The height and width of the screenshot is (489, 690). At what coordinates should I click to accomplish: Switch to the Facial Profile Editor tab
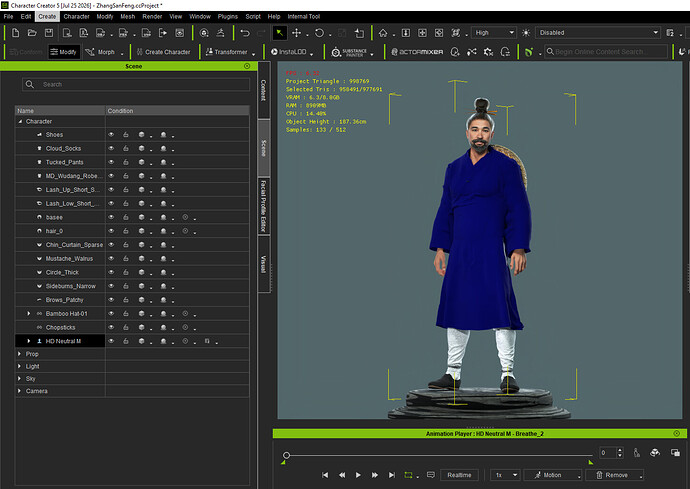264,206
